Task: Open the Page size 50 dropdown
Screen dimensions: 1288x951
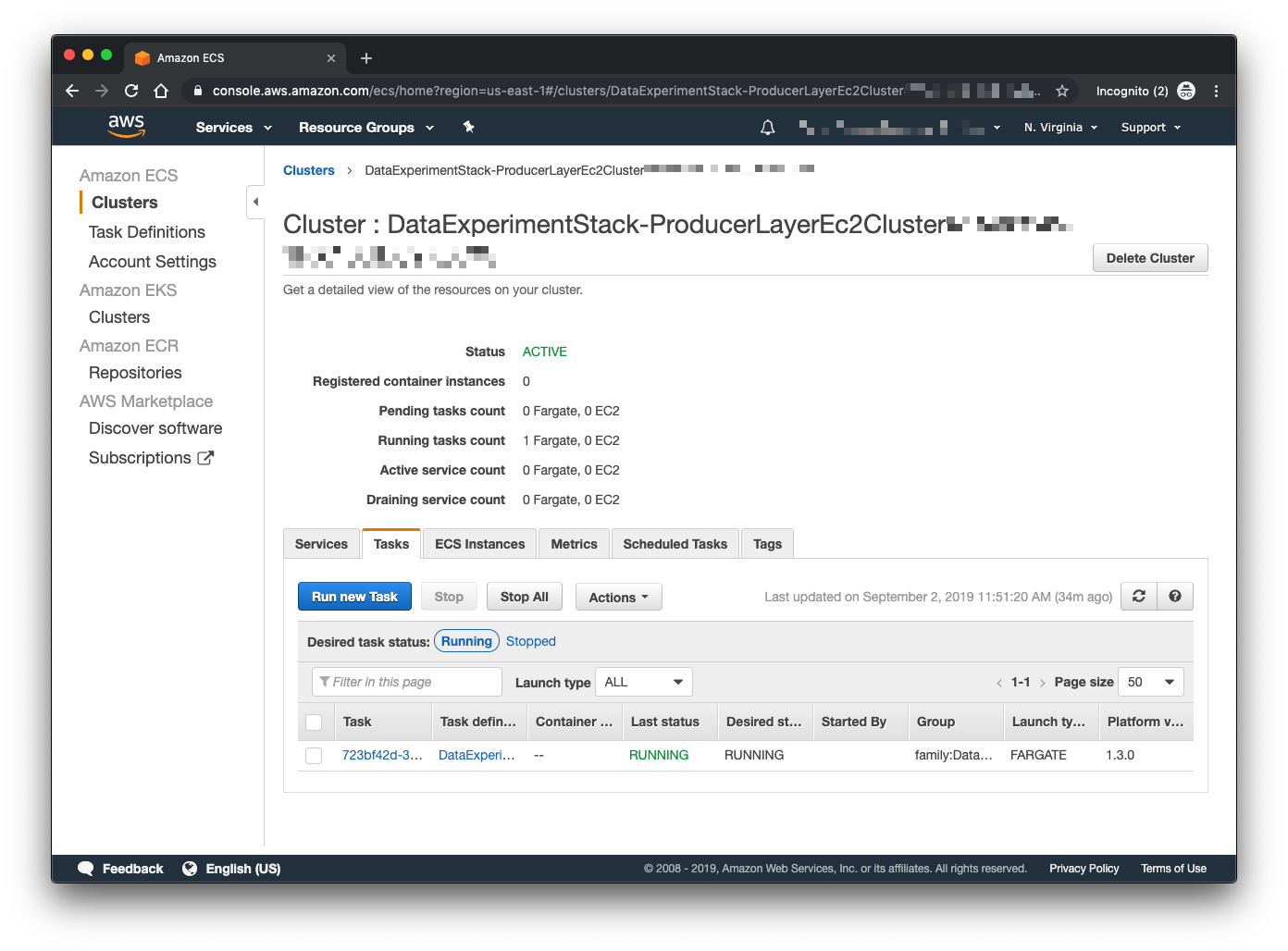Action: (x=1151, y=683)
